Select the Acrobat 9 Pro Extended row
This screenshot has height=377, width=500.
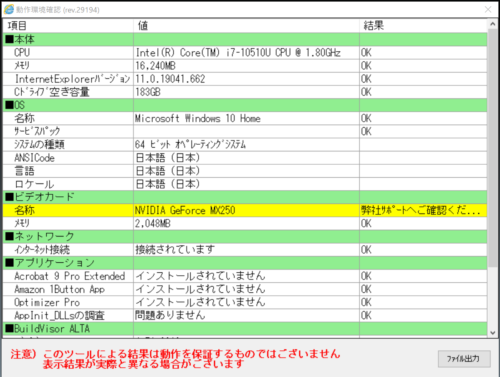(x=245, y=276)
